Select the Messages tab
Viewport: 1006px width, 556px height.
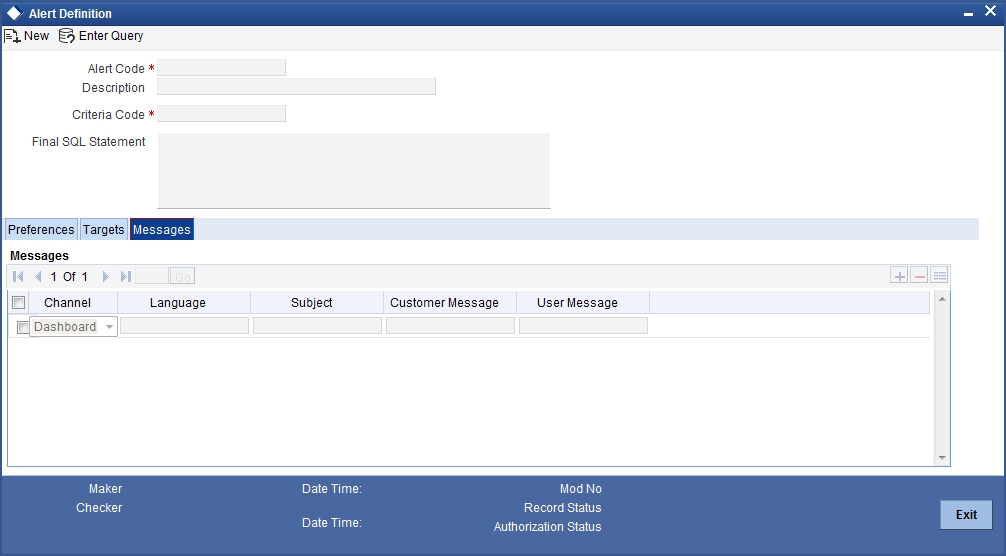tap(162, 230)
